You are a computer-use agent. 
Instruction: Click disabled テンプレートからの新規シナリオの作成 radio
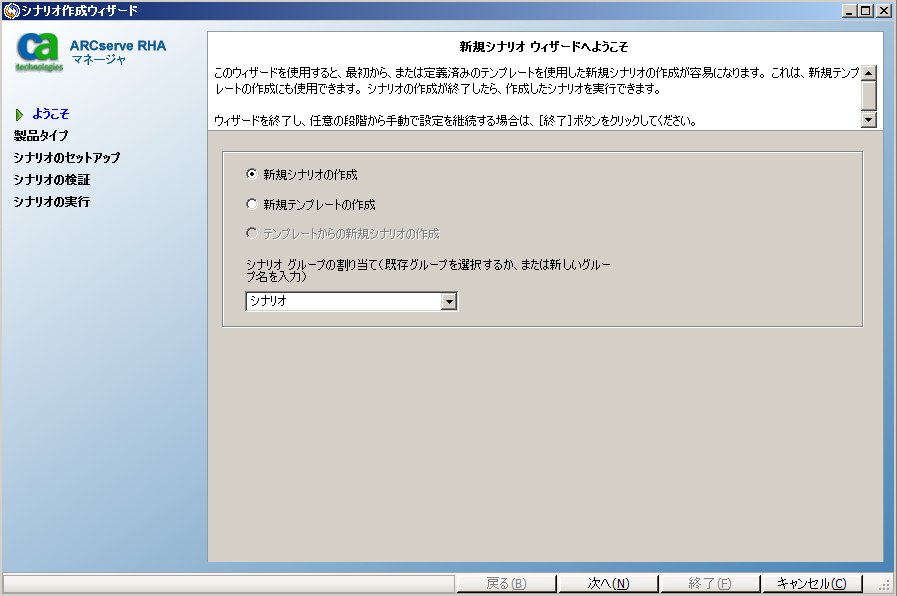(x=252, y=233)
